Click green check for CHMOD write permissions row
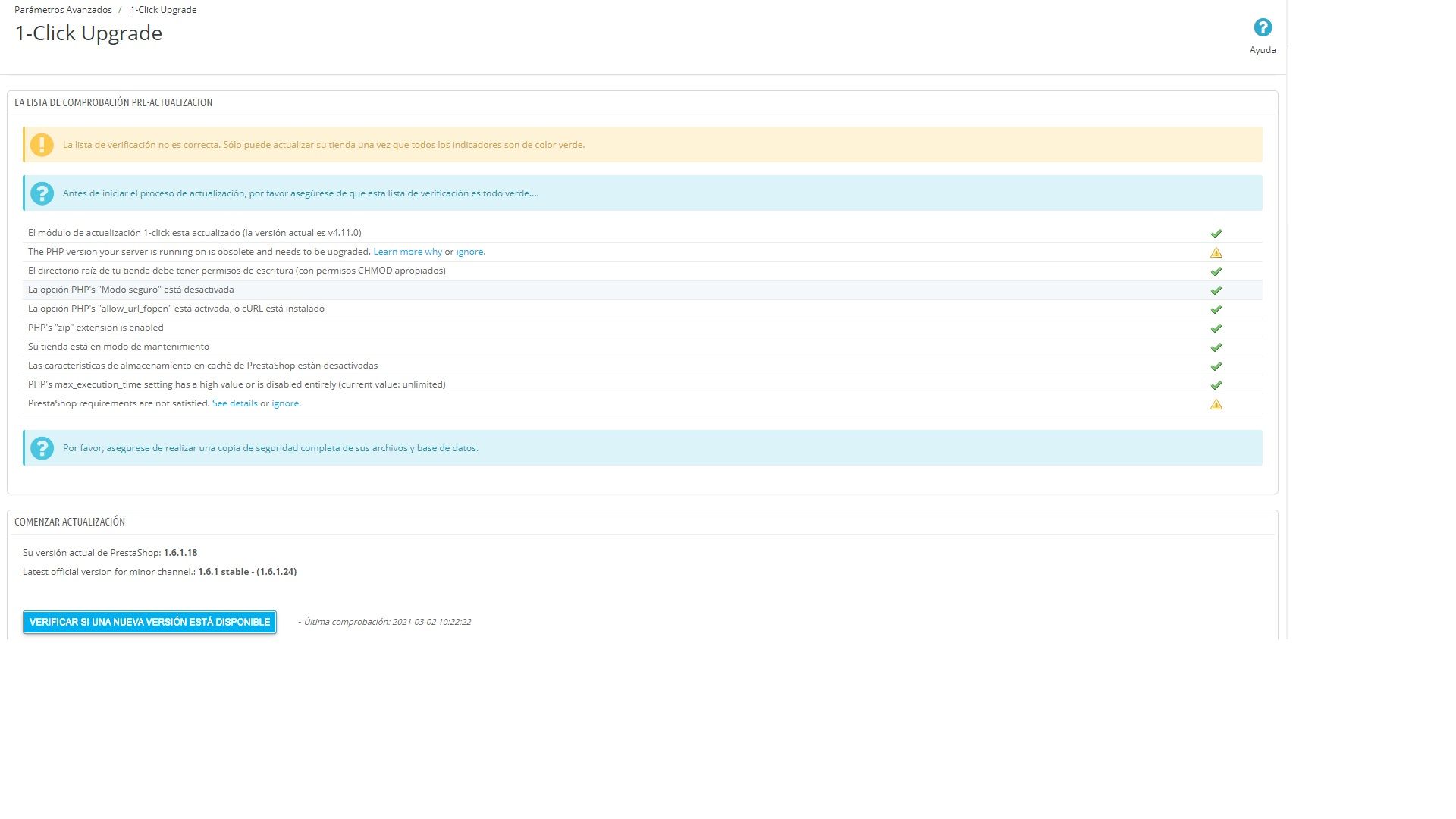 [x=1216, y=271]
